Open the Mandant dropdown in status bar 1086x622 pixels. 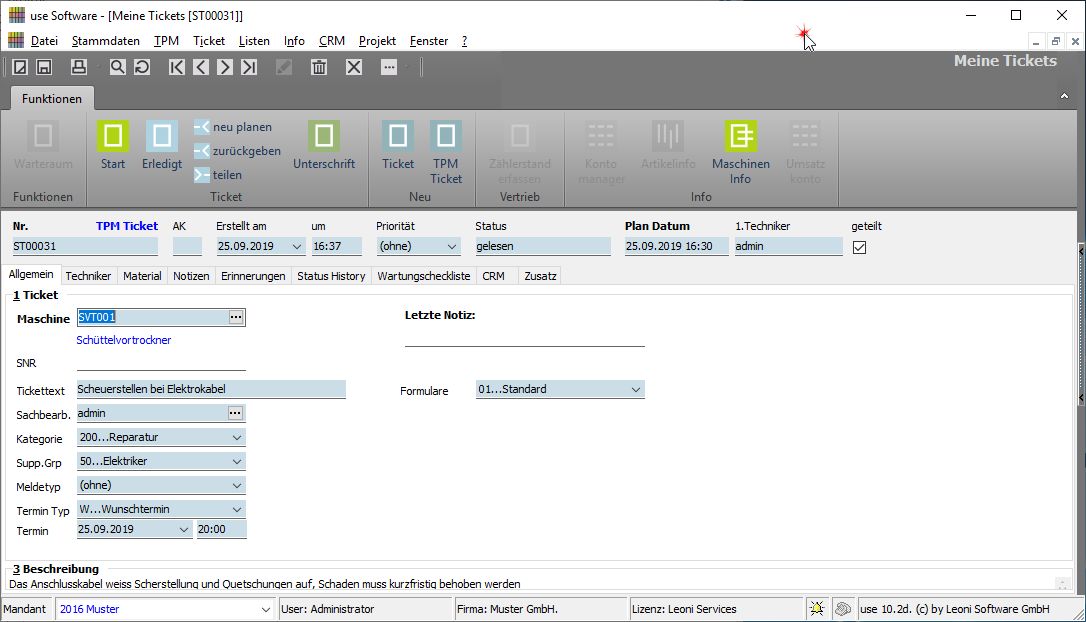coord(266,610)
